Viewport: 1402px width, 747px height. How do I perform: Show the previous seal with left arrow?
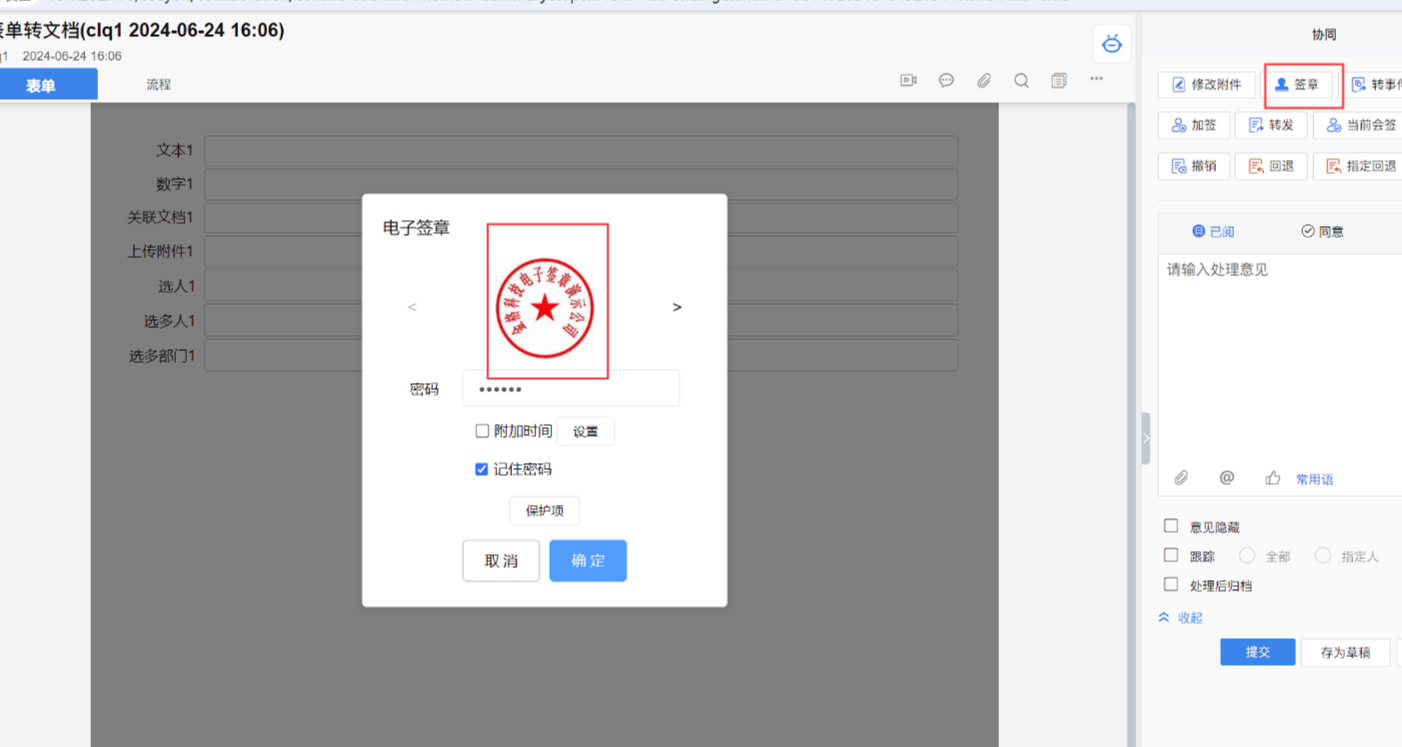[x=412, y=307]
